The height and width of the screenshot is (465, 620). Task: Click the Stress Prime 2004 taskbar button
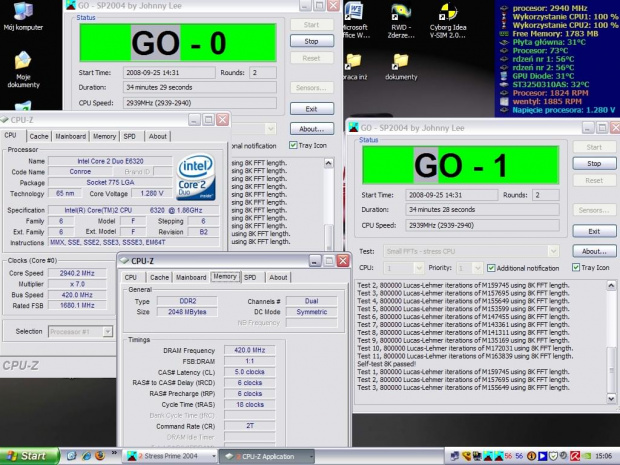click(x=170, y=456)
